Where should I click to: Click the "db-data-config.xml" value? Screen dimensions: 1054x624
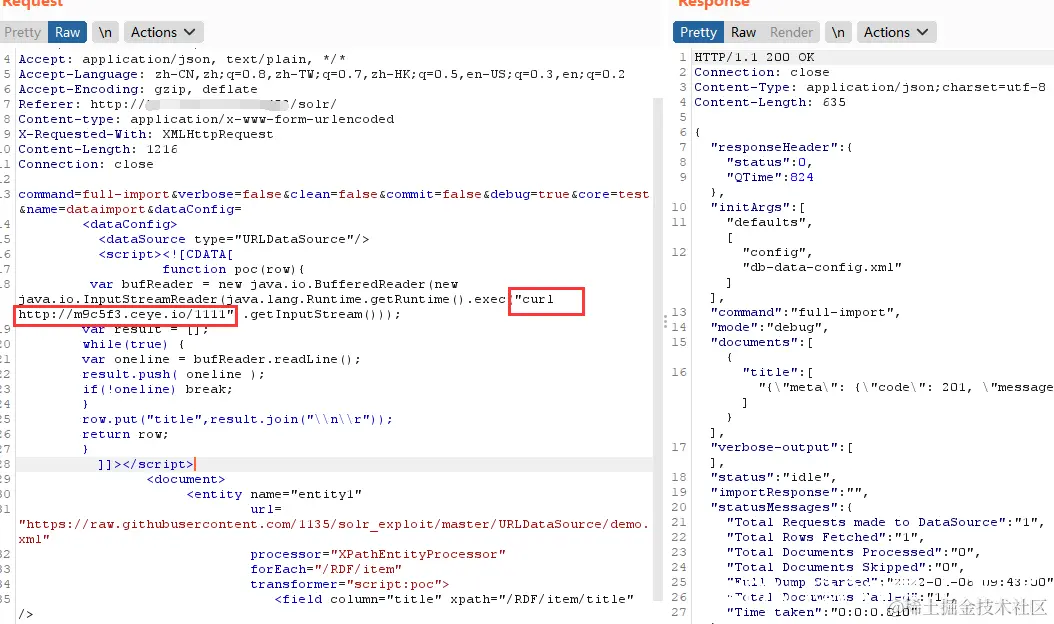tap(822, 267)
